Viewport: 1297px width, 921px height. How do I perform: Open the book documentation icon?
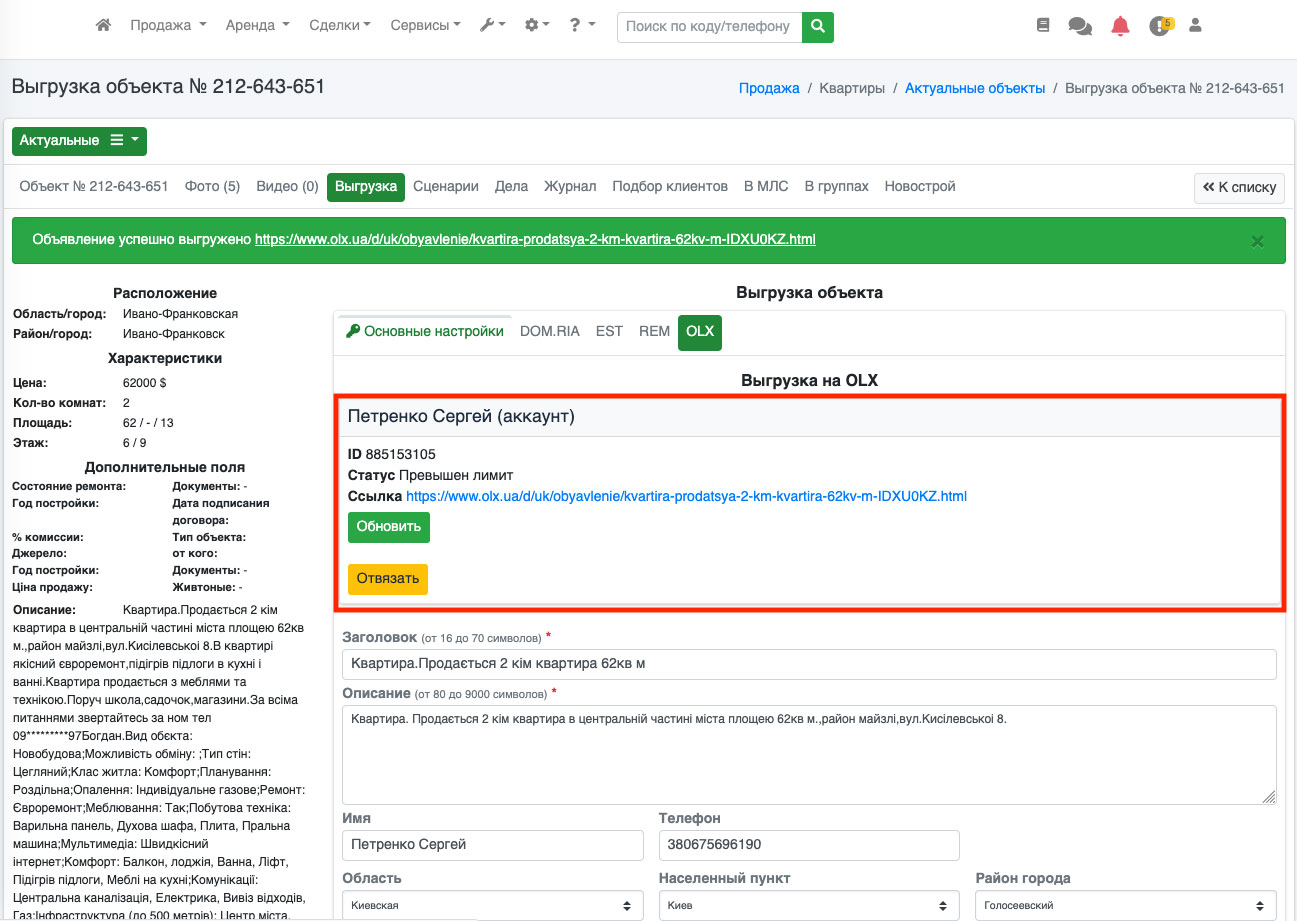tap(1043, 26)
